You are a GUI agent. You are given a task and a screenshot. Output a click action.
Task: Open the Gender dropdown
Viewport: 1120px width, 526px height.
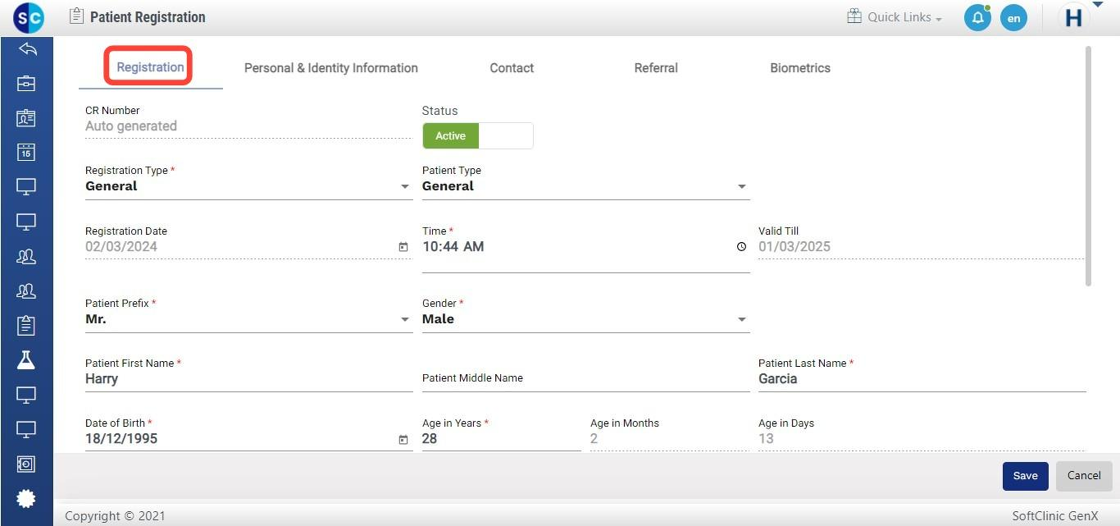coord(586,319)
